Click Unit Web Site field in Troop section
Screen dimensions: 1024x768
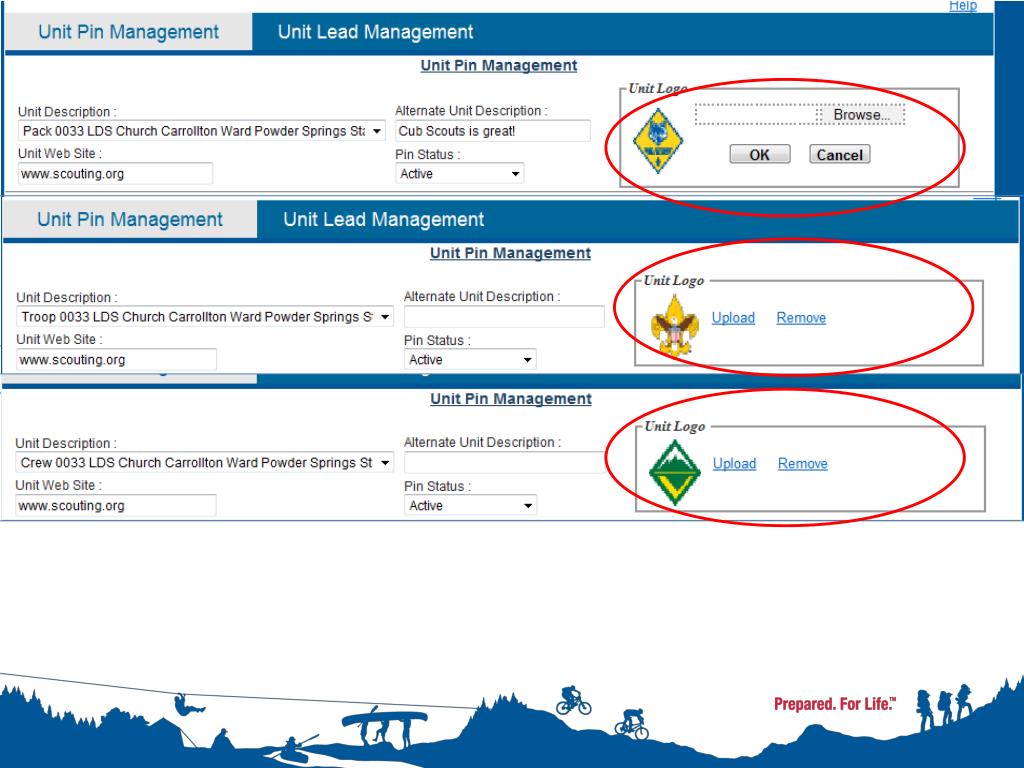[x=117, y=360]
